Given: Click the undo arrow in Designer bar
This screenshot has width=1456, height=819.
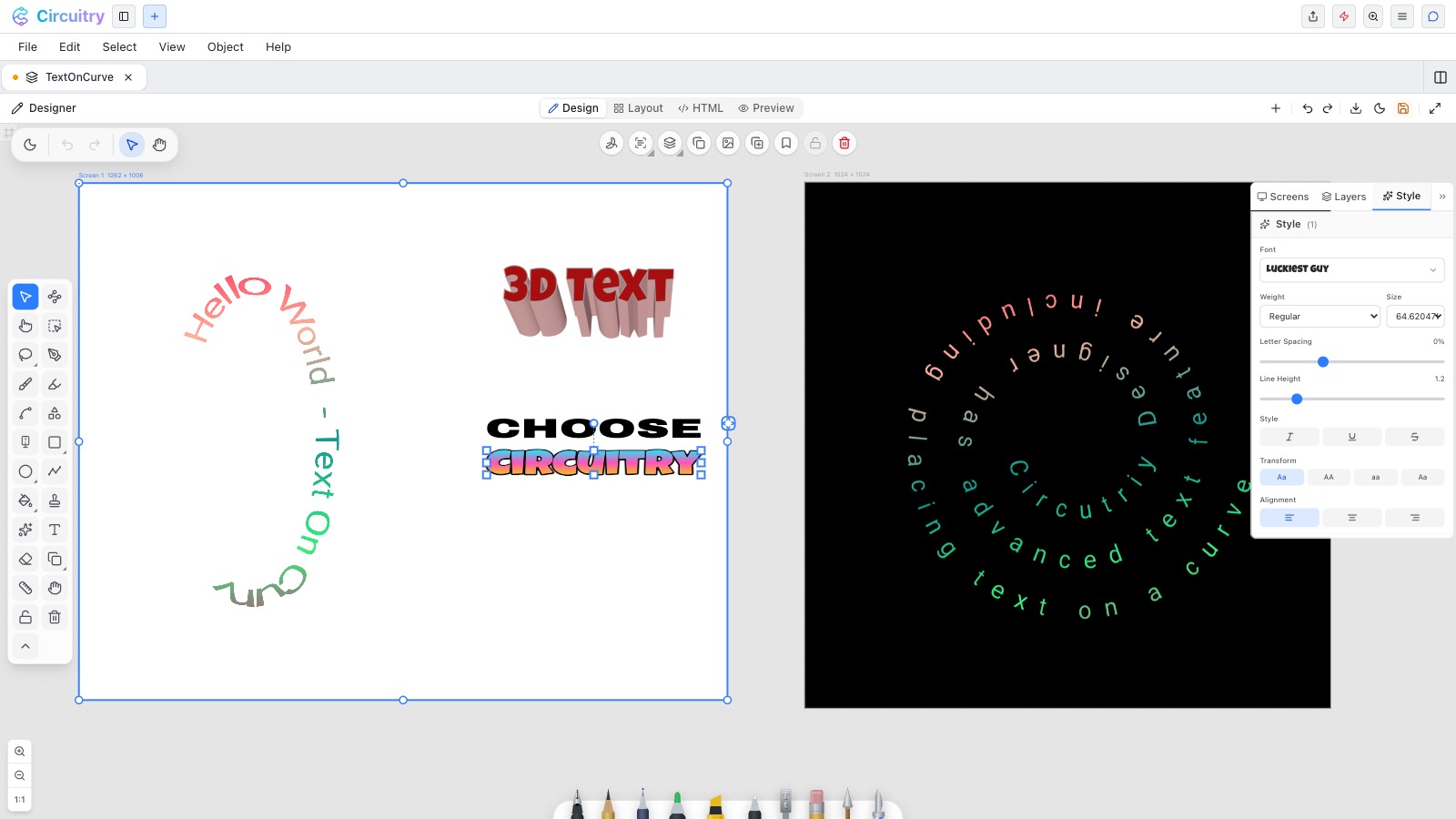Looking at the screenshot, I should (x=1308, y=108).
